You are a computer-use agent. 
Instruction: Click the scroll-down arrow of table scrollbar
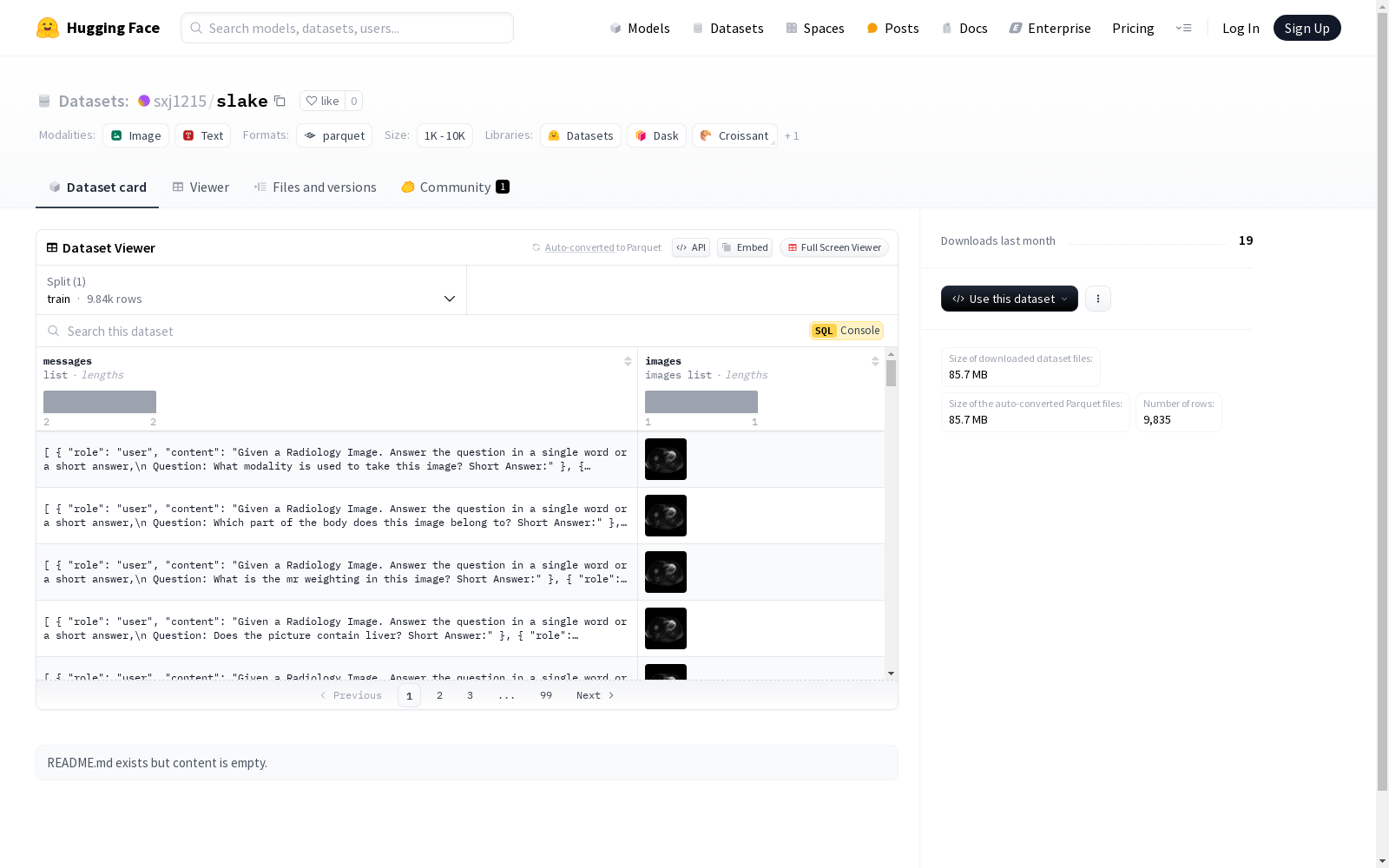pyautogui.click(x=891, y=674)
